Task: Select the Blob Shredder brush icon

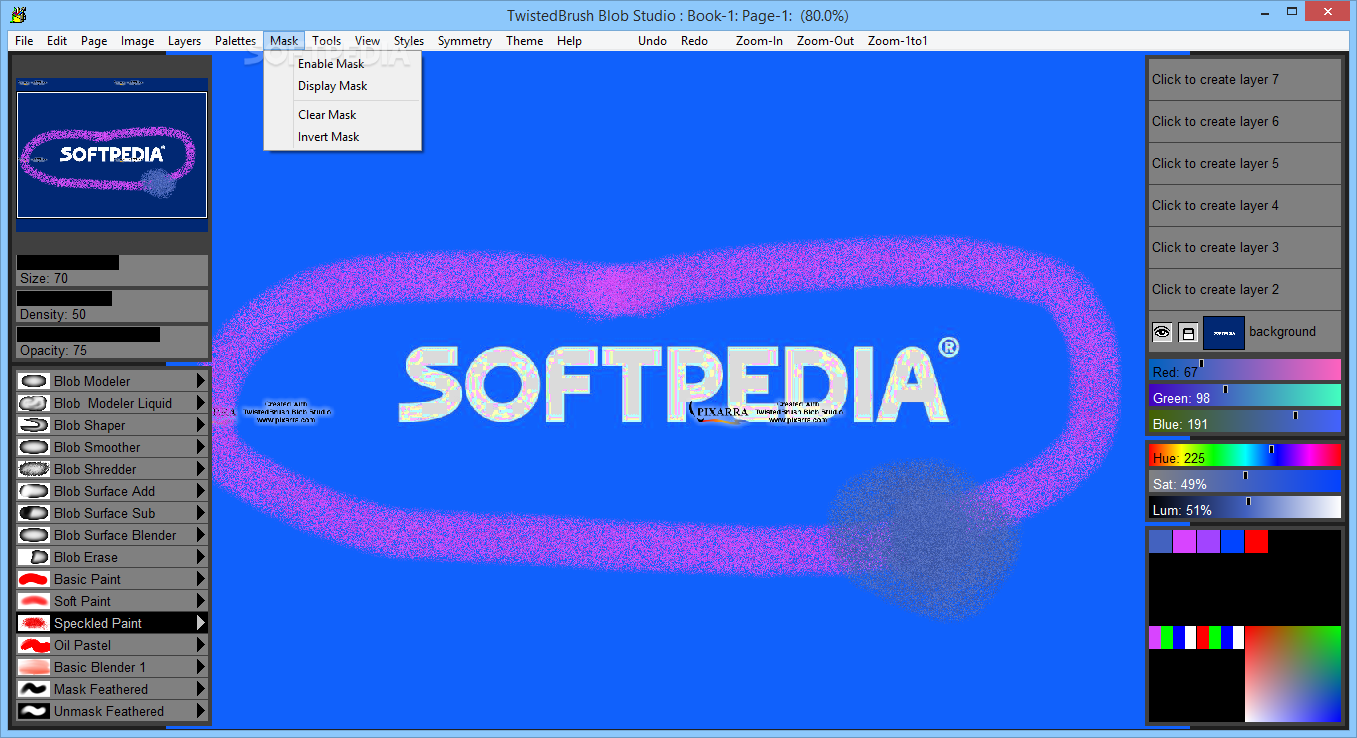Action: [34, 469]
